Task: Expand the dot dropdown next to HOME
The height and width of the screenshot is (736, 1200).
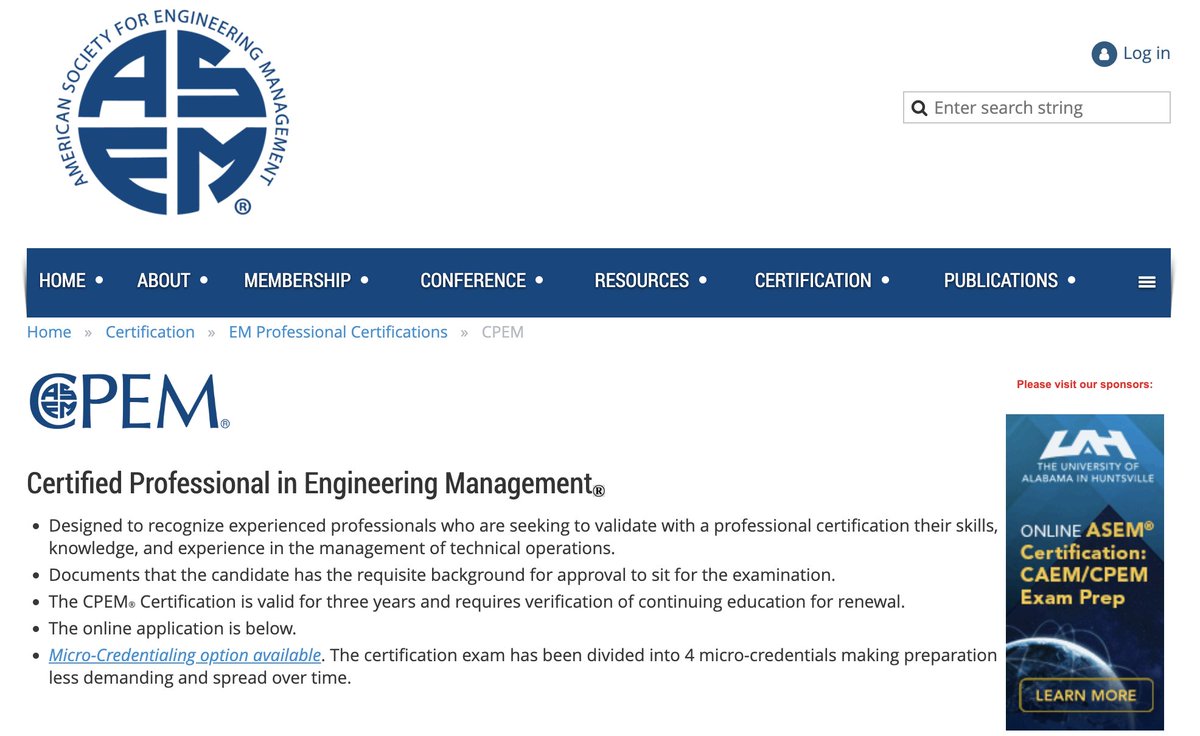Action: point(99,280)
